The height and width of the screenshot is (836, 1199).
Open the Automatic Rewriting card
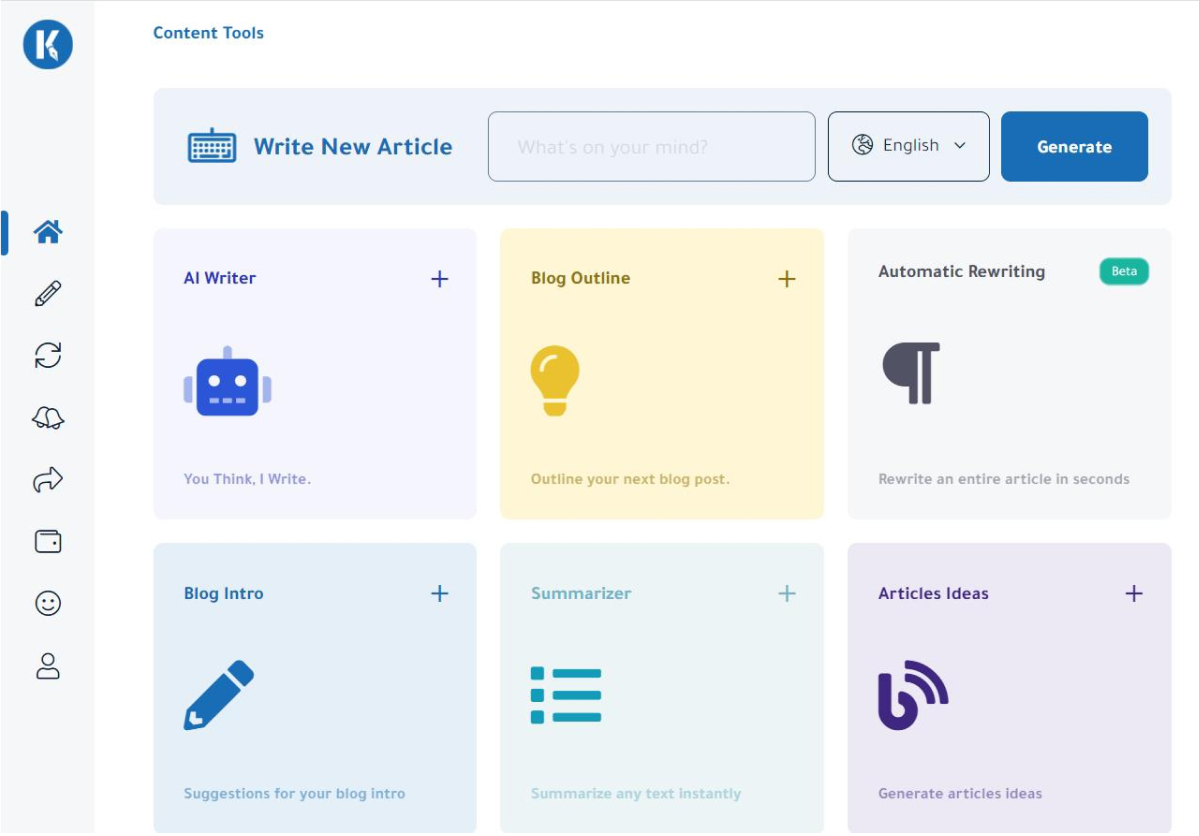pos(1009,373)
